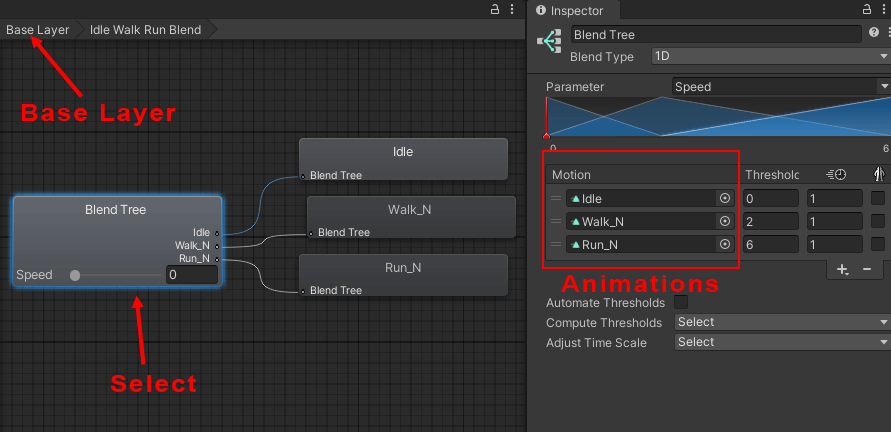This screenshot has width=891, height=432.
Task: Click the add motion plus button
Action: click(842, 269)
